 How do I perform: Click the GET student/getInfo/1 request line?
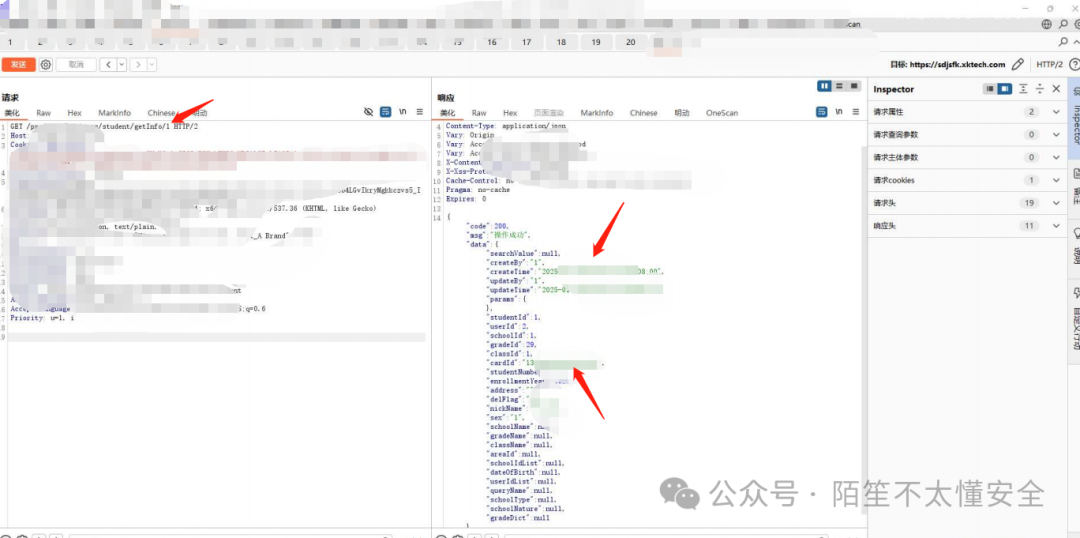[x=105, y=127]
